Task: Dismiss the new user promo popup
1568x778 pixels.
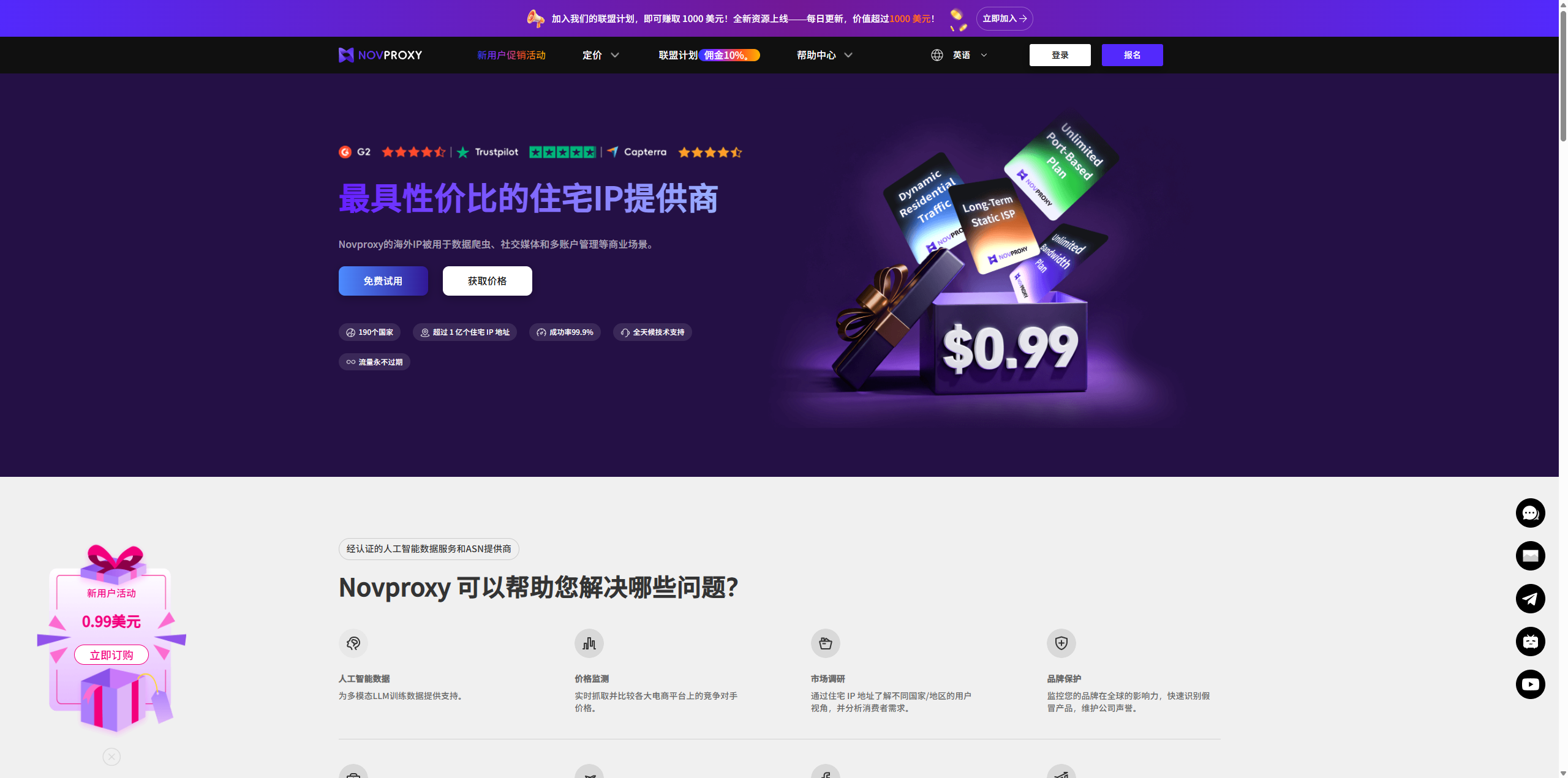Action: tap(111, 757)
